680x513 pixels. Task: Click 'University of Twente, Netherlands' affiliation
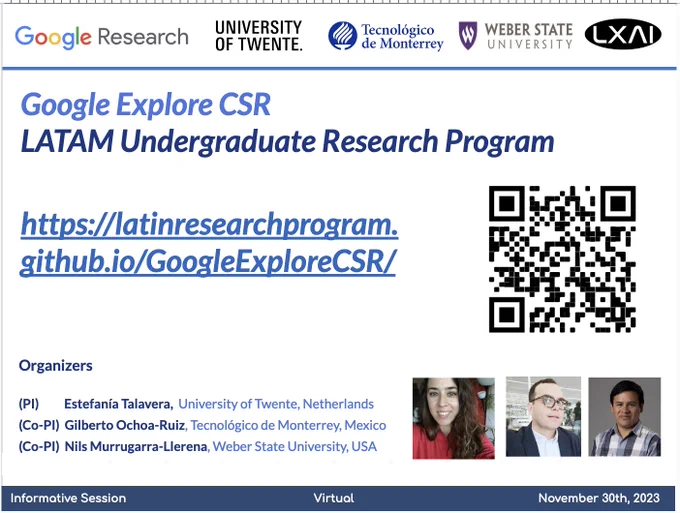tap(276, 404)
